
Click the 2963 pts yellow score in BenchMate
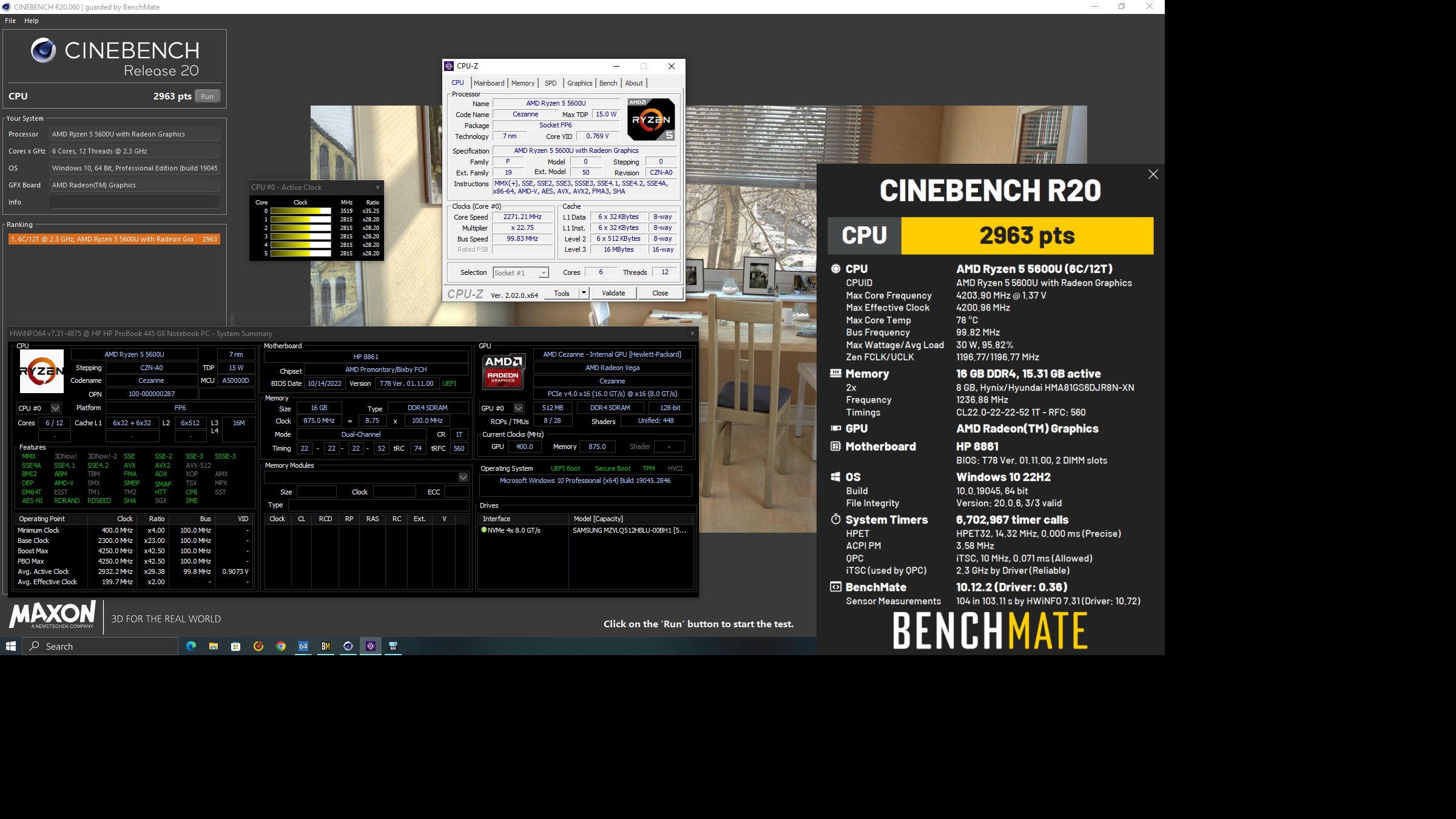[1027, 235]
